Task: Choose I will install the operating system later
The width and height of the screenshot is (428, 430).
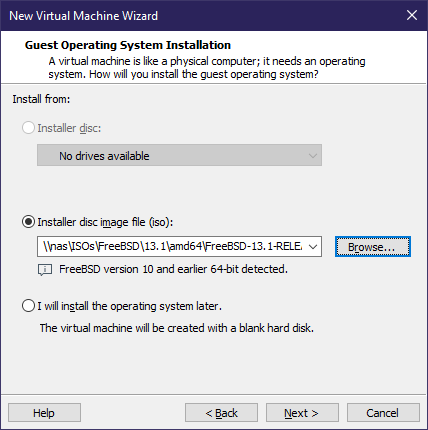Action: [28, 306]
